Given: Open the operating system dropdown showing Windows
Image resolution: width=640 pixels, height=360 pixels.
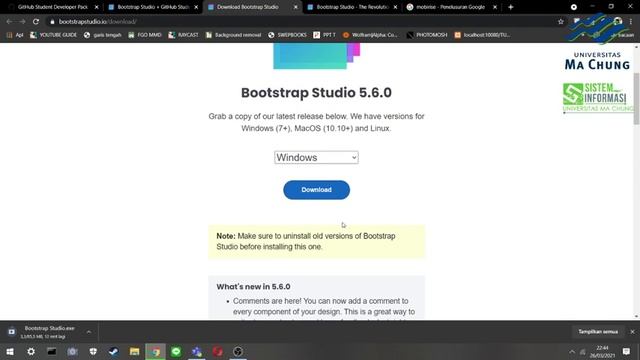Looking at the screenshot, I should (x=316, y=158).
